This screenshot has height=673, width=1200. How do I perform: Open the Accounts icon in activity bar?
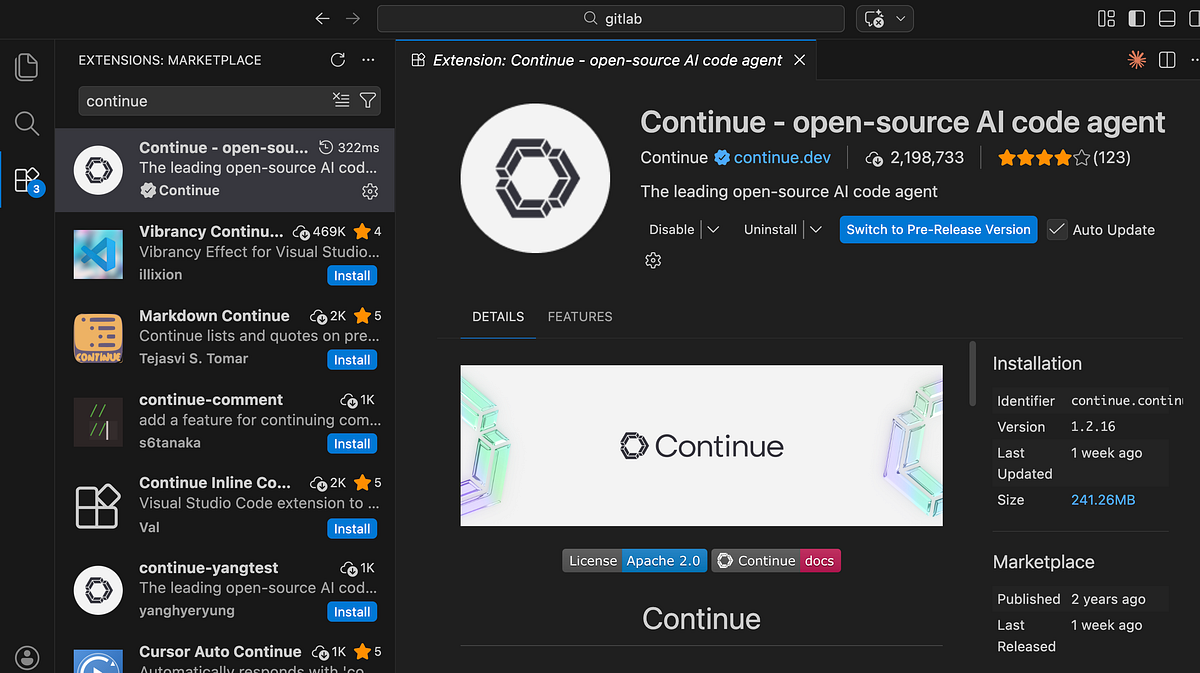27,658
